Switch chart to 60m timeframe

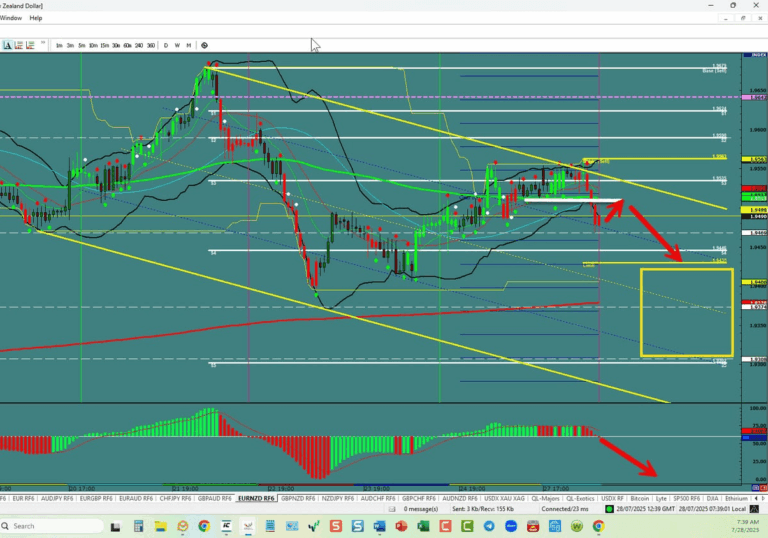tap(127, 45)
